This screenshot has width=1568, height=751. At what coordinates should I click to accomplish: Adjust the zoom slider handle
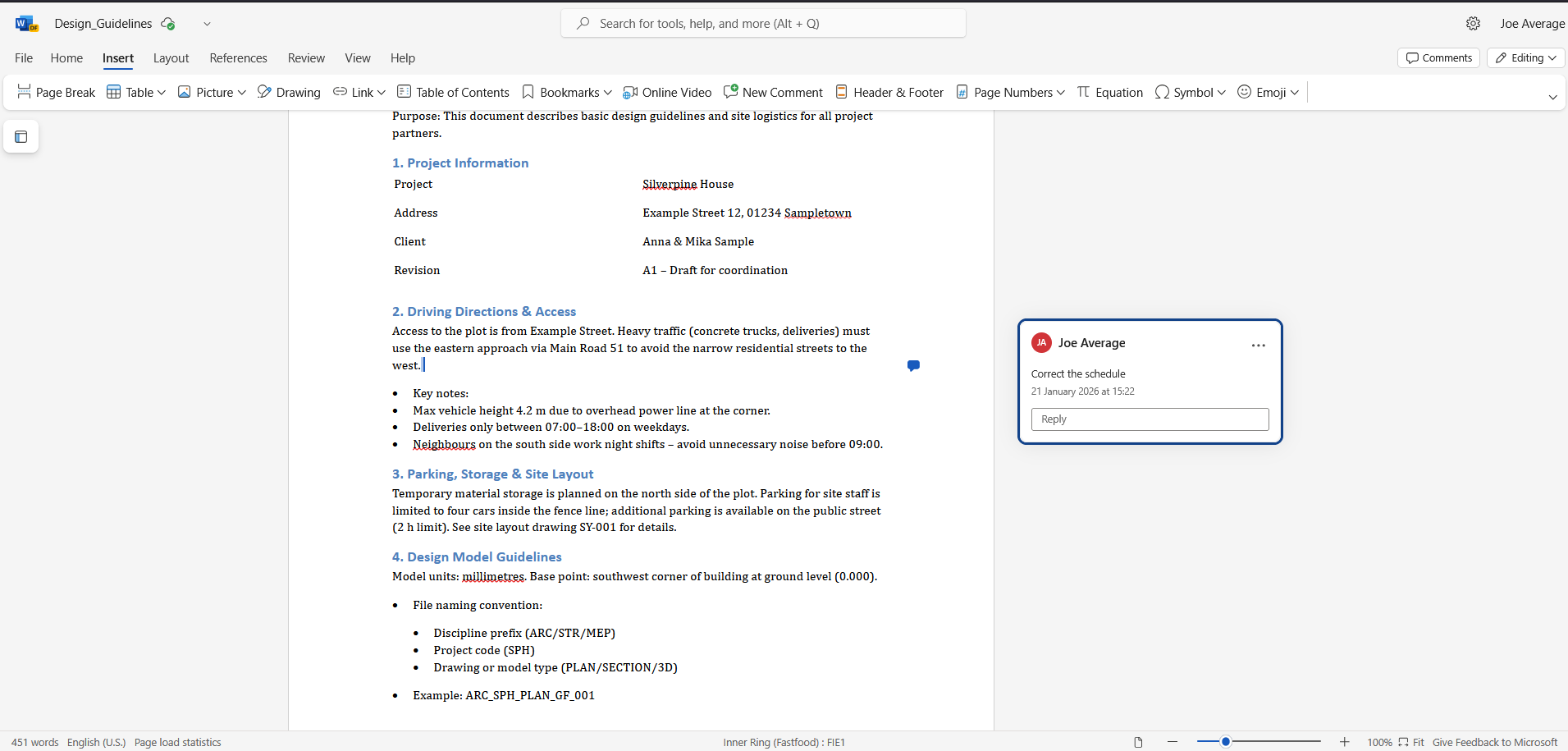tap(1225, 742)
